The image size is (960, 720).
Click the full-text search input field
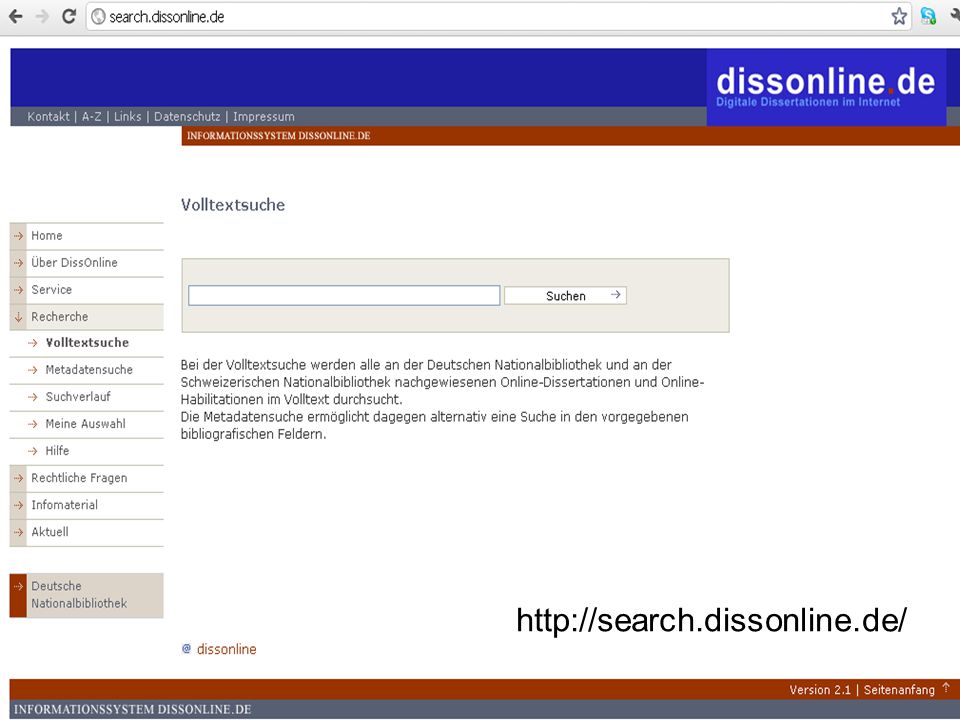[344, 295]
